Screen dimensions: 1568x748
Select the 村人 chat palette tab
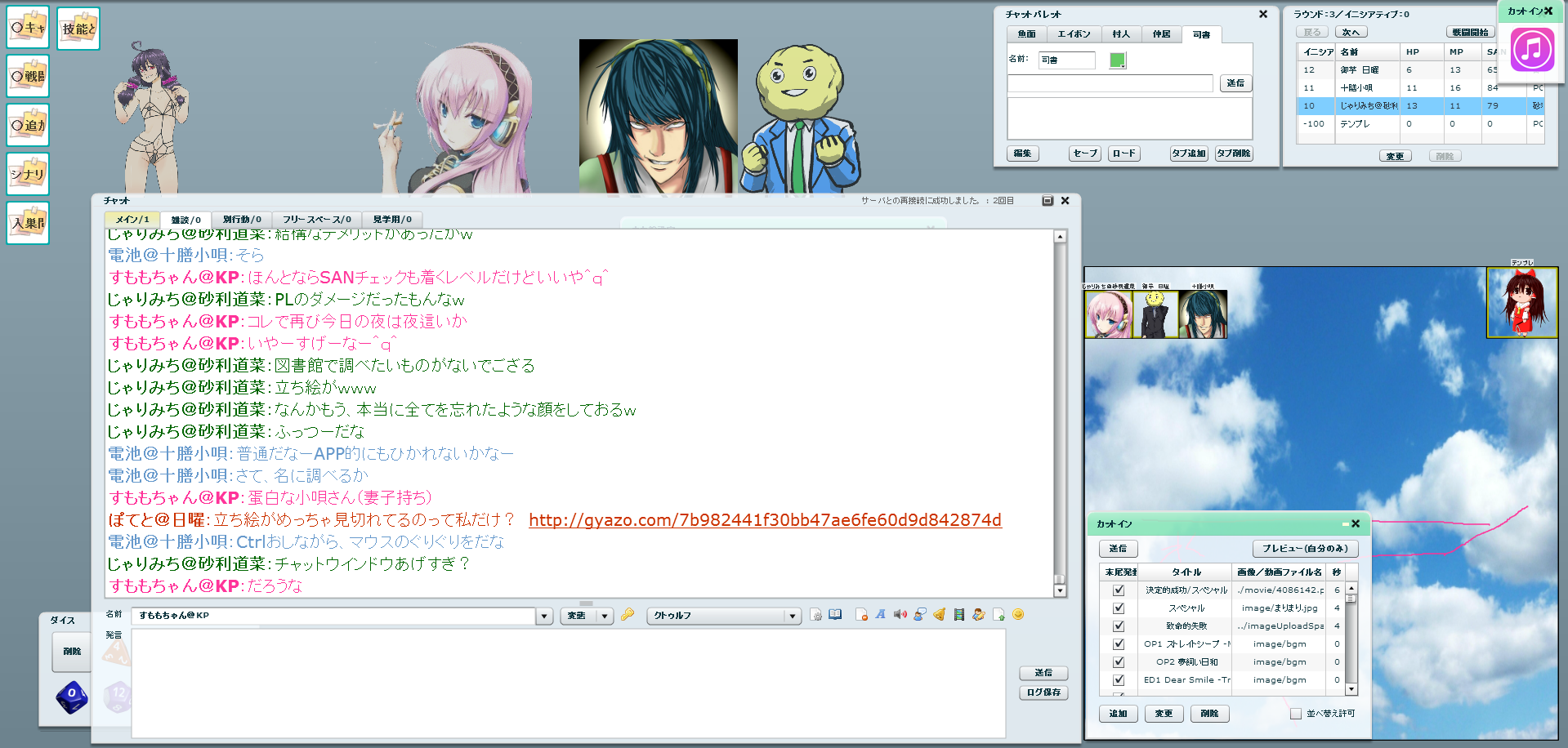click(1121, 34)
